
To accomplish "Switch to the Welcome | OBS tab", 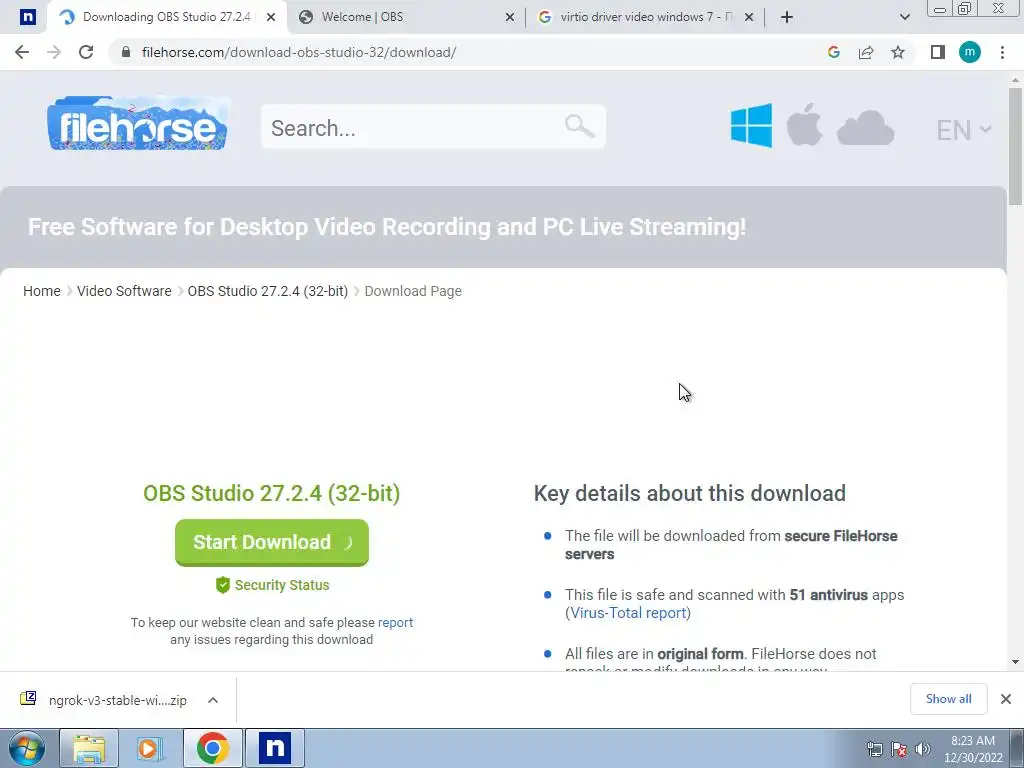I will [405, 17].
